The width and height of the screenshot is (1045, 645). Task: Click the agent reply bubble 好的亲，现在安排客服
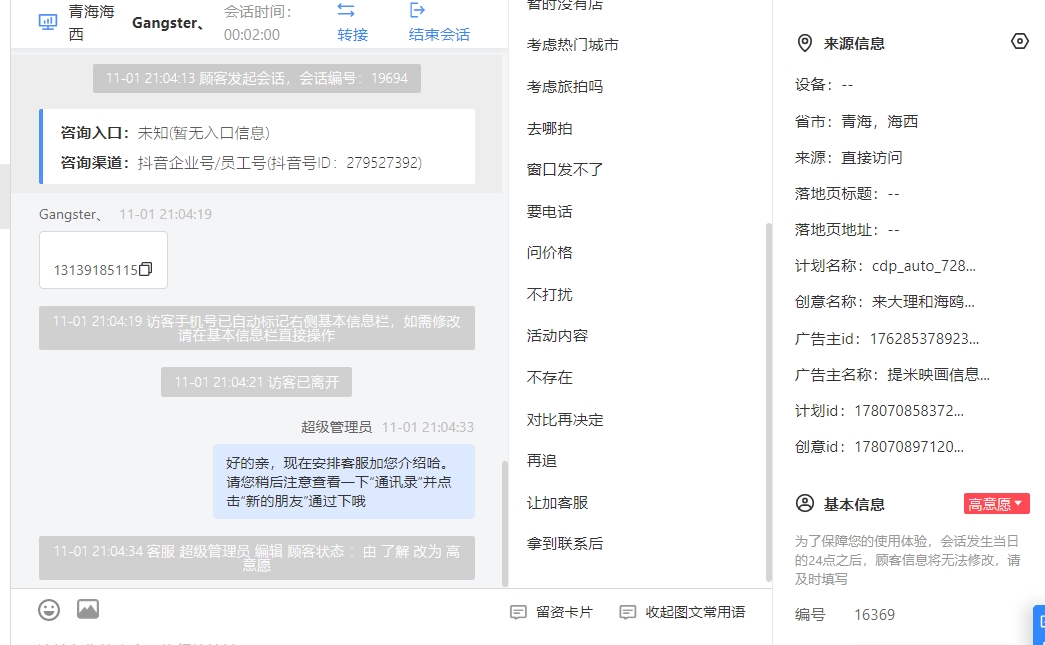coord(344,482)
